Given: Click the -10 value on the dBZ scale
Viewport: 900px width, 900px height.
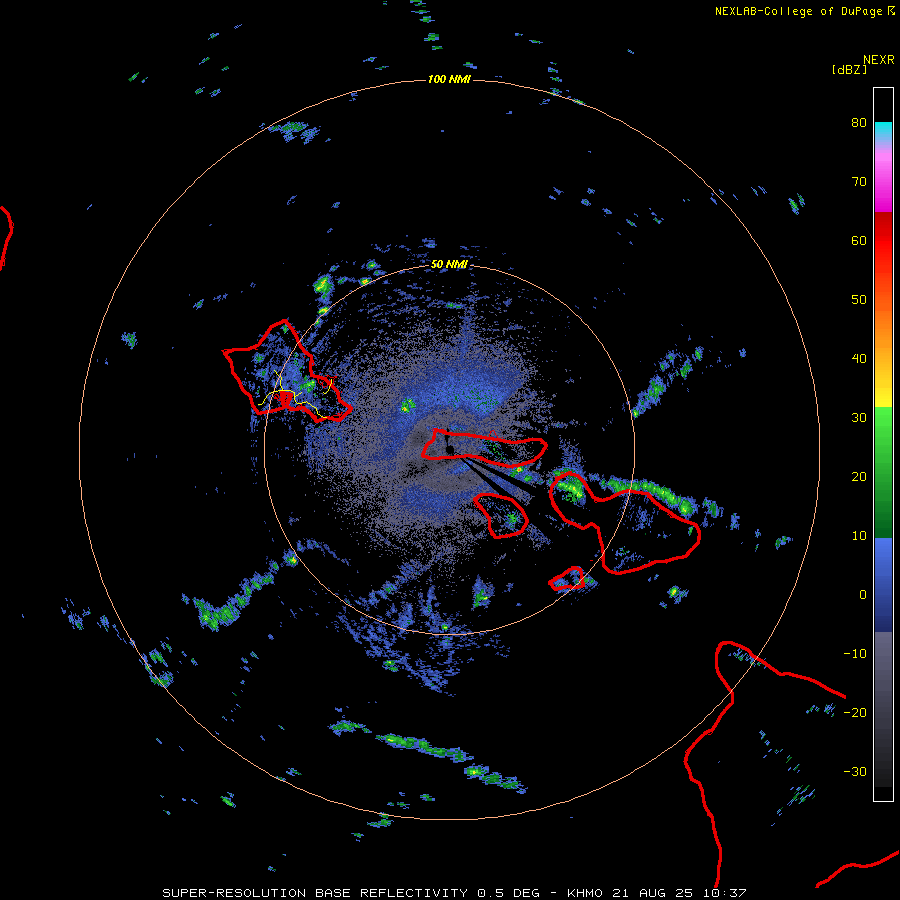Looking at the screenshot, I should coord(855,654).
